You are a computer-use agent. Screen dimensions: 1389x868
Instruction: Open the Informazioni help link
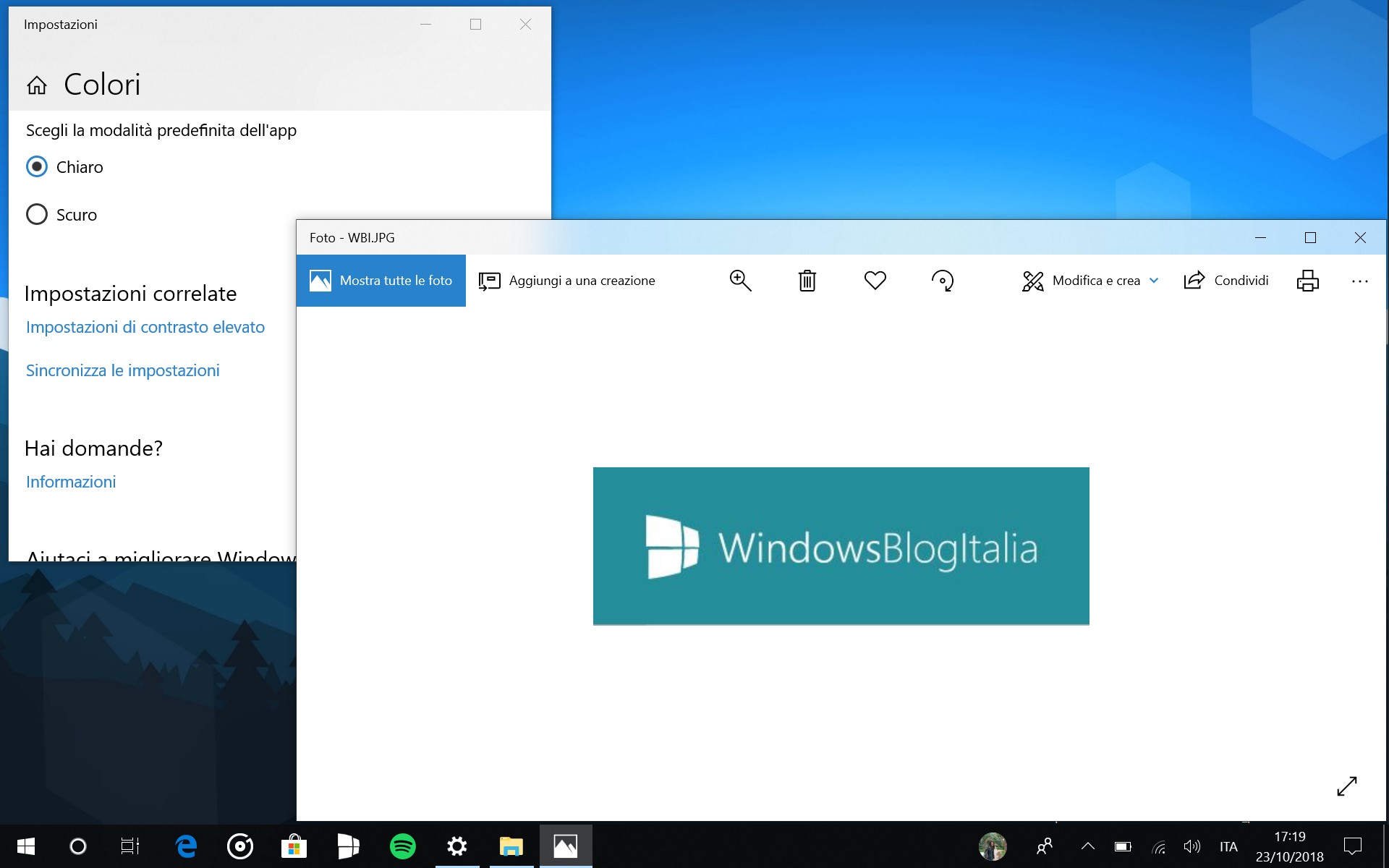click(x=71, y=482)
